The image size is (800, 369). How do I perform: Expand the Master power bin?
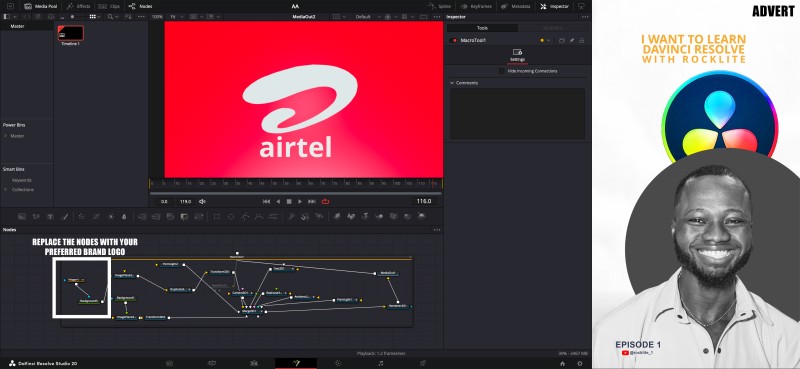5,136
